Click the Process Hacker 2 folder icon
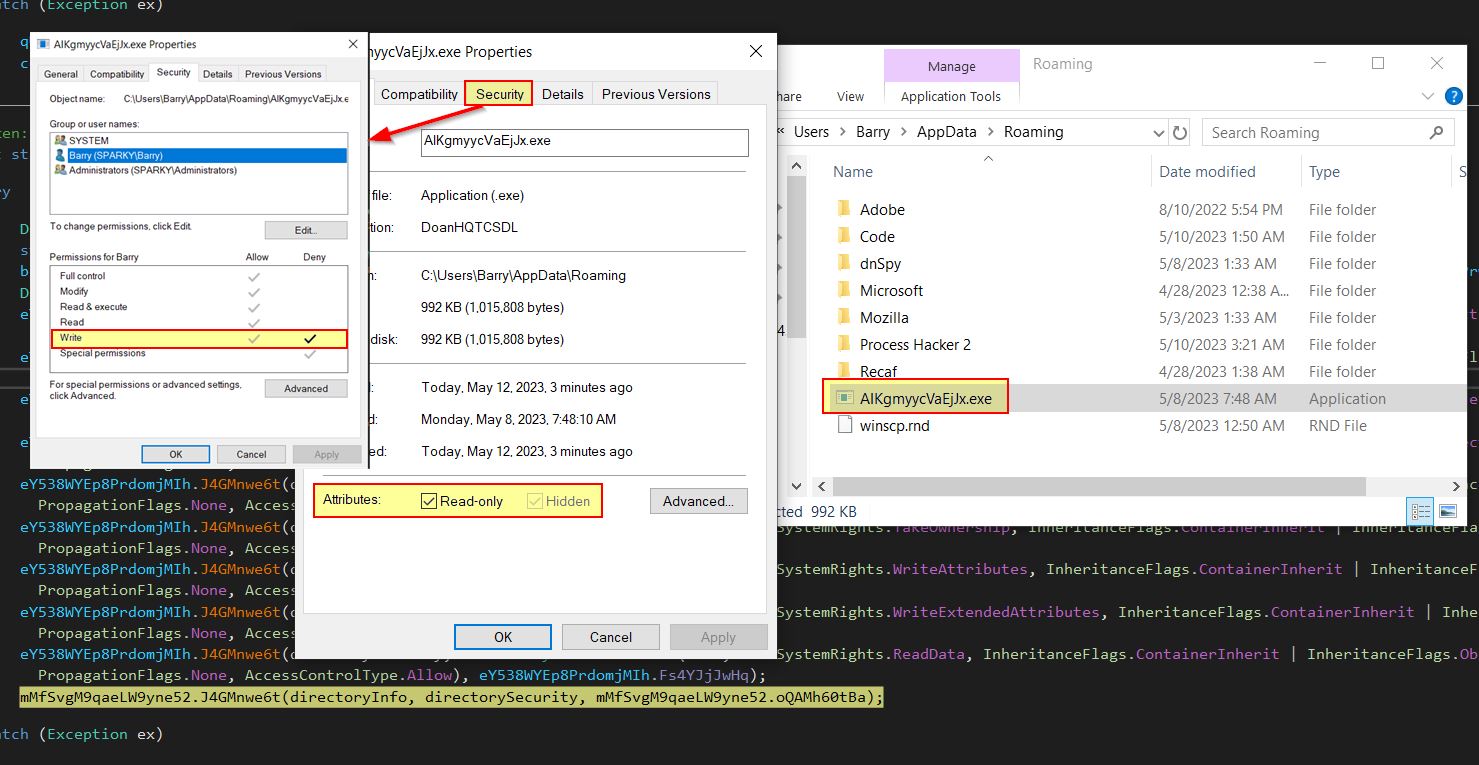Image resolution: width=1479 pixels, height=765 pixels. 842,345
